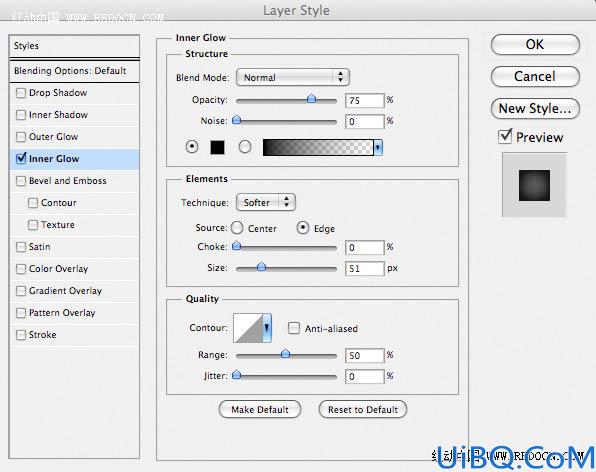Enable the Anti-aliased checkbox

[x=294, y=328]
